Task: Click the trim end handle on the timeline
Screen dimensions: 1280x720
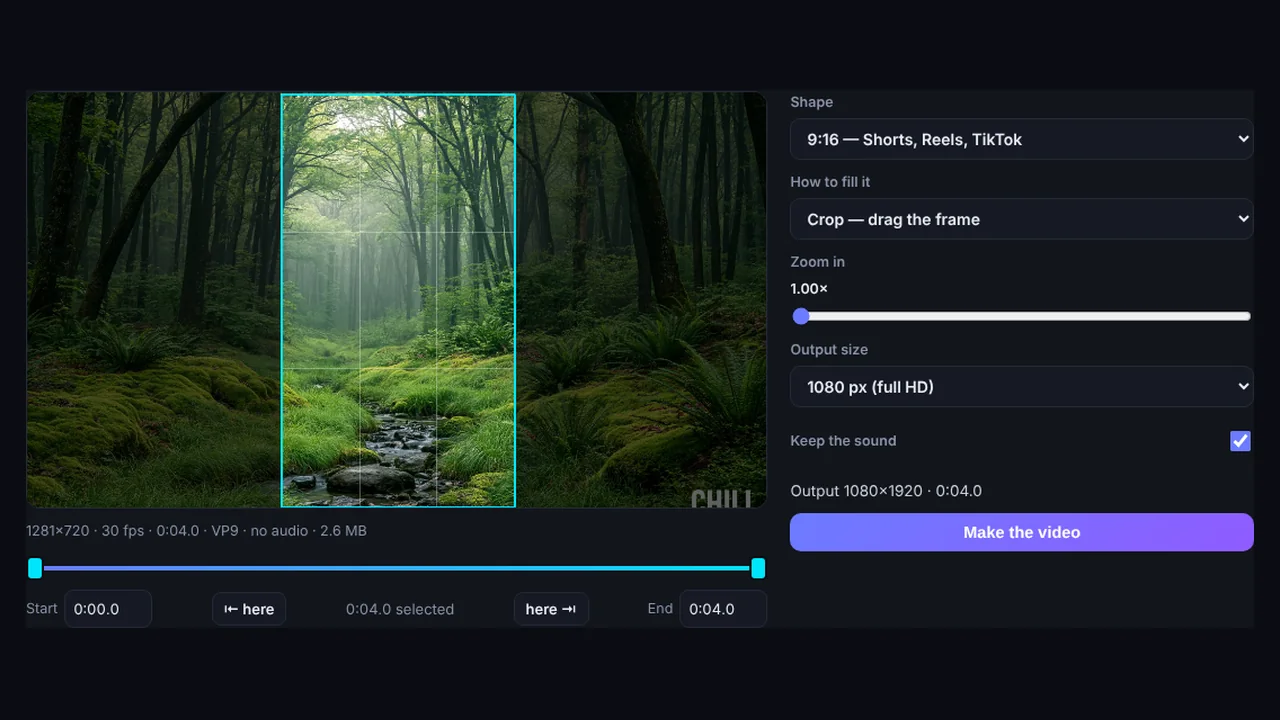Action: click(758, 568)
